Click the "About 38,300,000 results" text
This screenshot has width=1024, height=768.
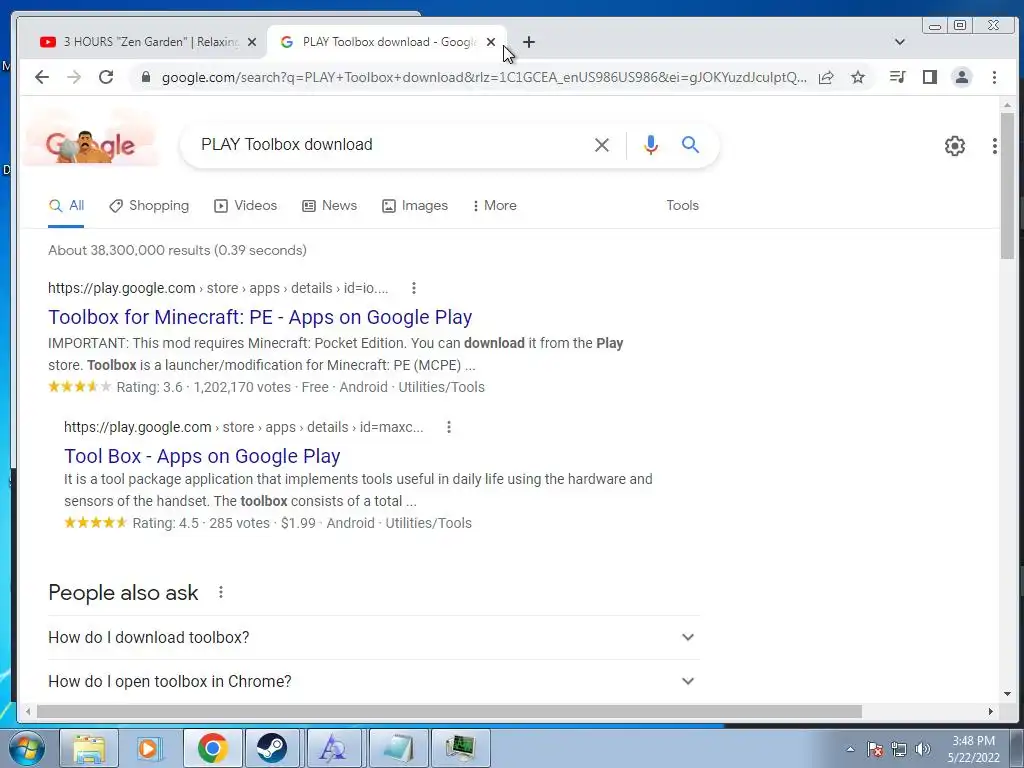(x=178, y=250)
